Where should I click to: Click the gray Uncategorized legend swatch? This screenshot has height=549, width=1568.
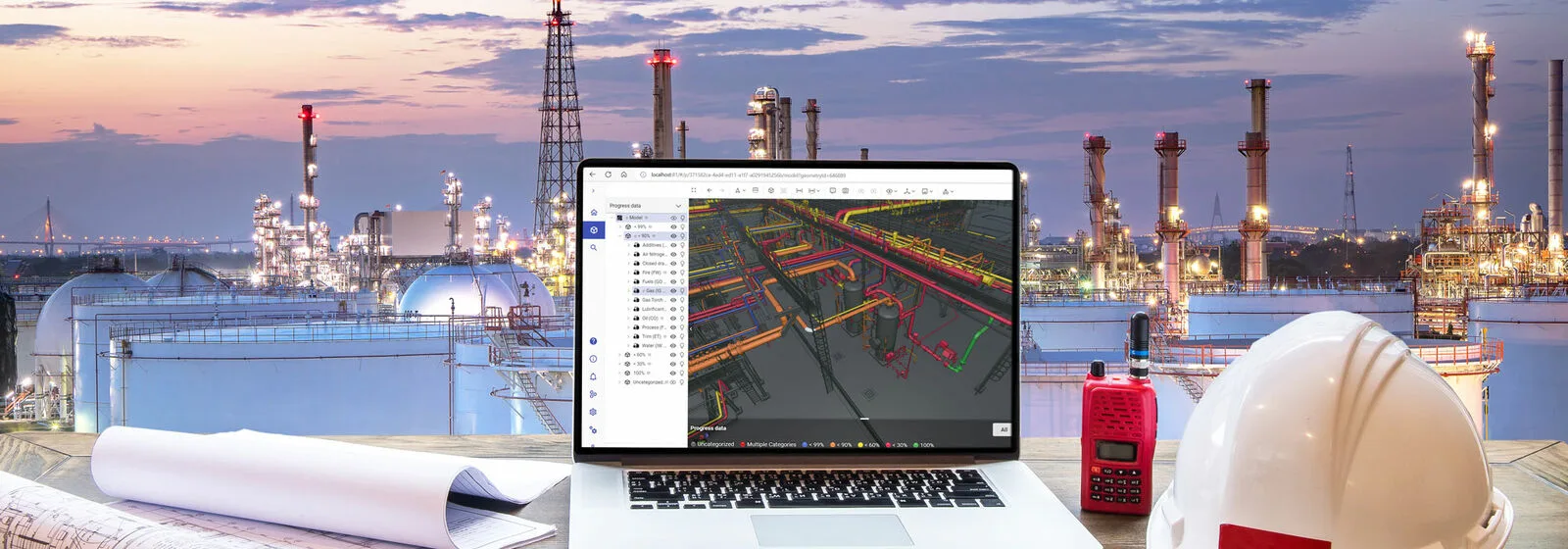coord(693,444)
